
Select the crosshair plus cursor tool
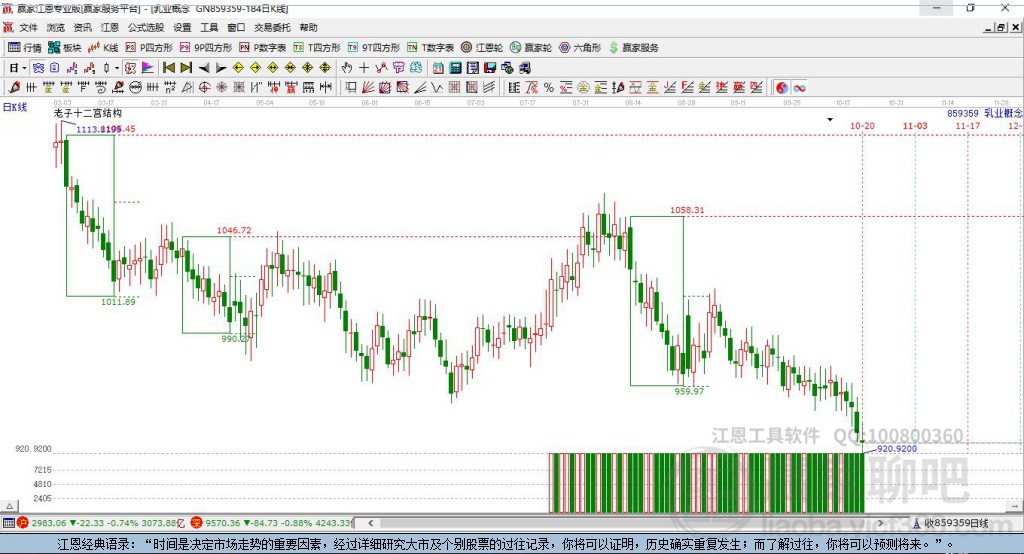click(x=364, y=68)
